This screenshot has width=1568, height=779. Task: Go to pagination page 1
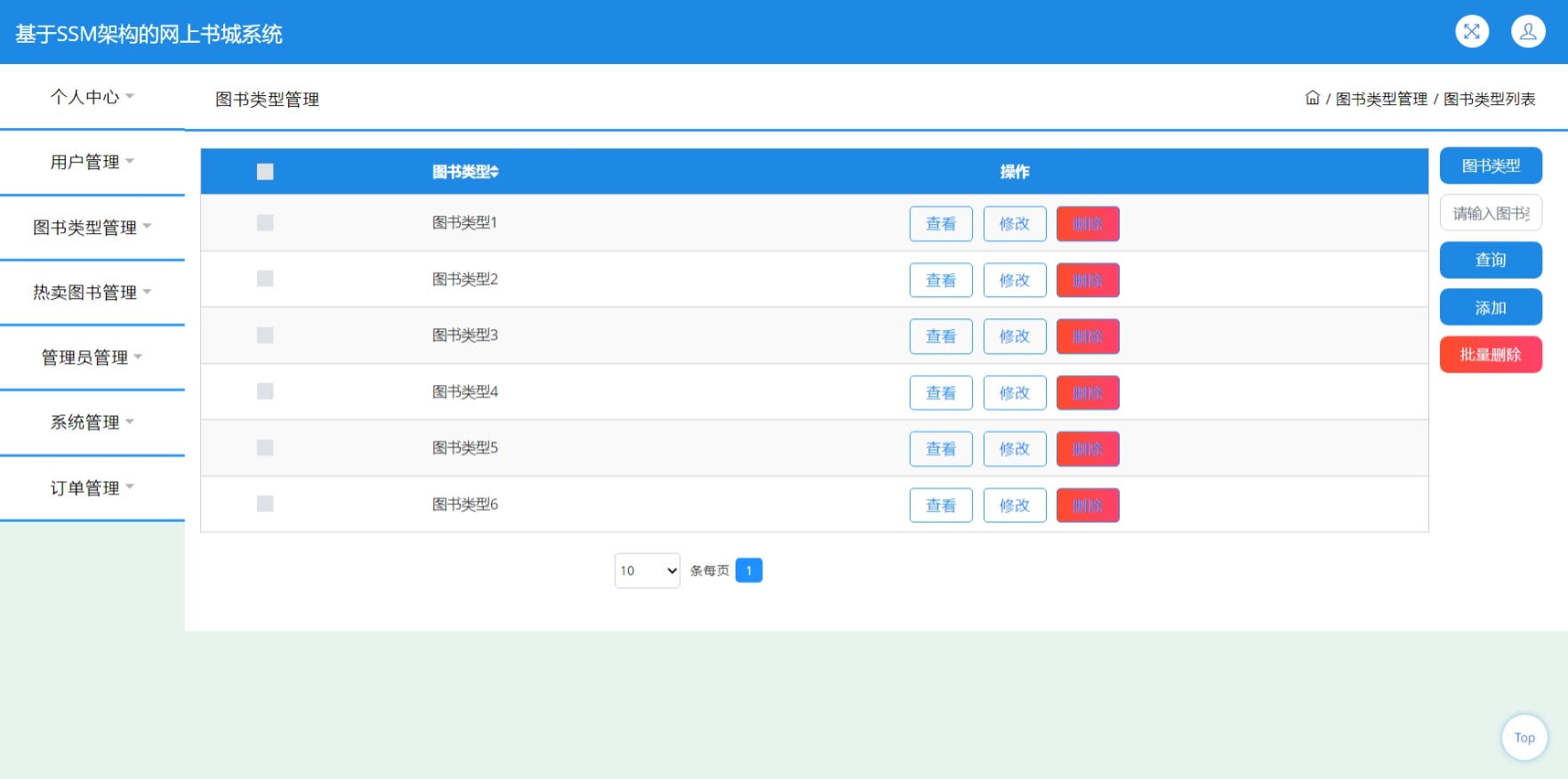(x=749, y=570)
